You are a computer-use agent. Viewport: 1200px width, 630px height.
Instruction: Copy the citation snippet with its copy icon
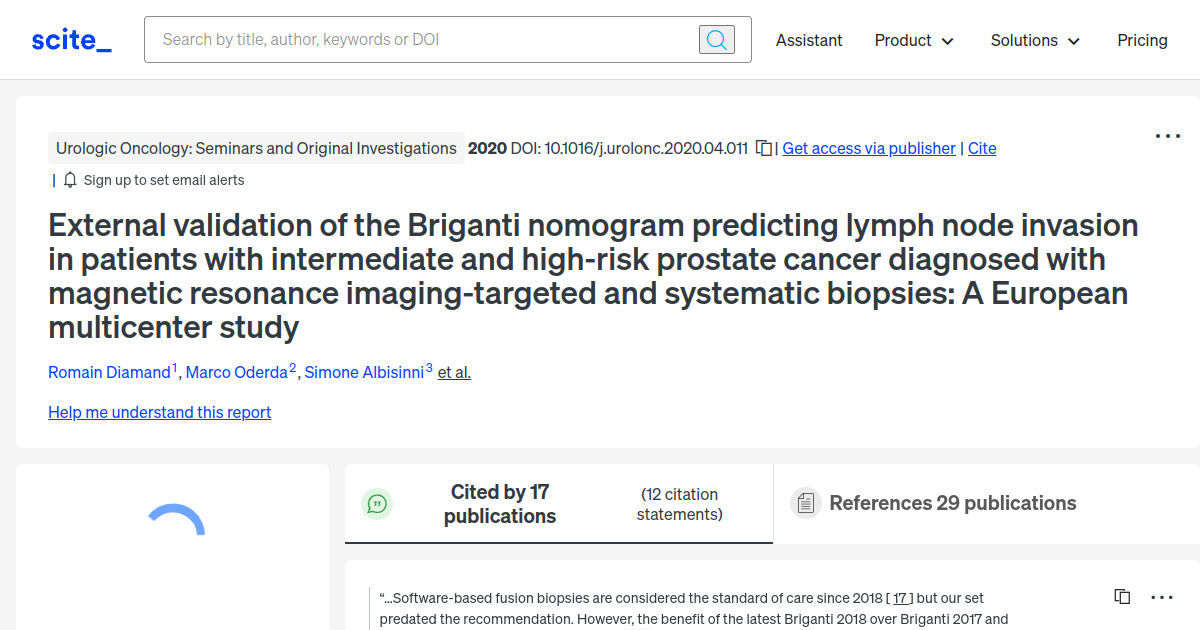pos(1121,596)
